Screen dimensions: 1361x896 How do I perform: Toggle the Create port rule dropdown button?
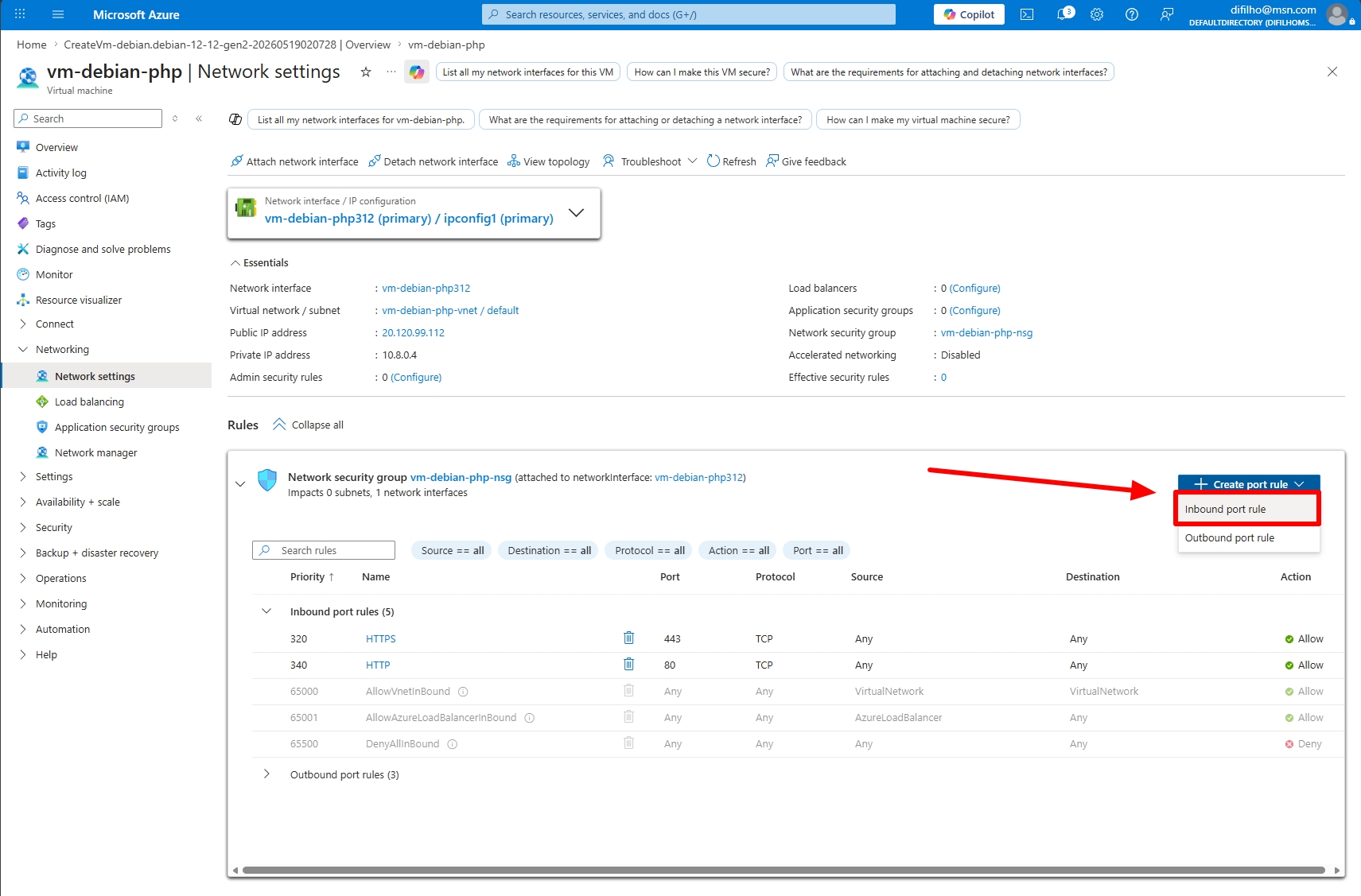click(x=1249, y=483)
